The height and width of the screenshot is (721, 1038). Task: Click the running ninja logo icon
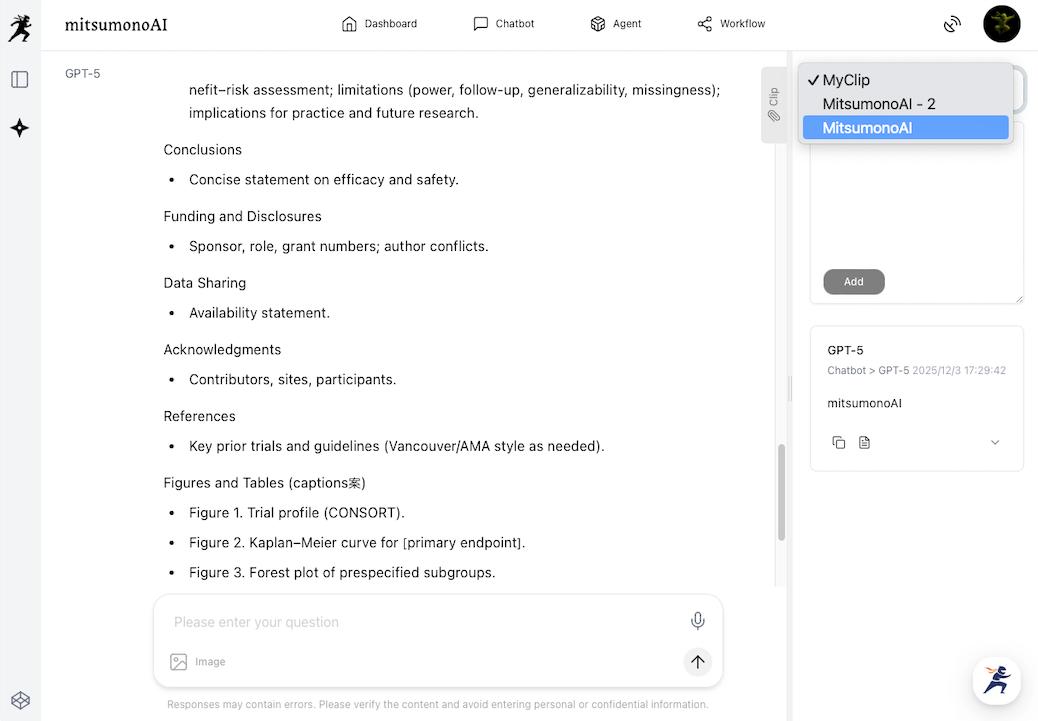[x=20, y=27]
